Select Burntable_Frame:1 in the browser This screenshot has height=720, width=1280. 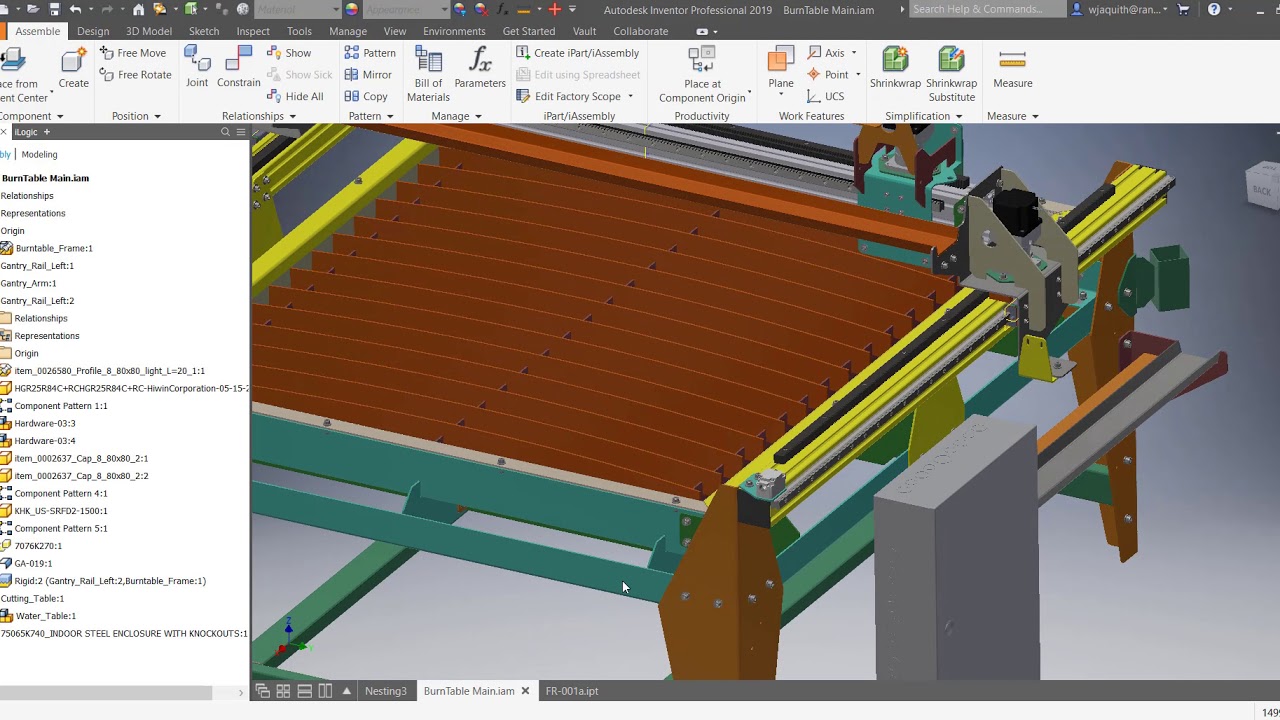[54, 248]
